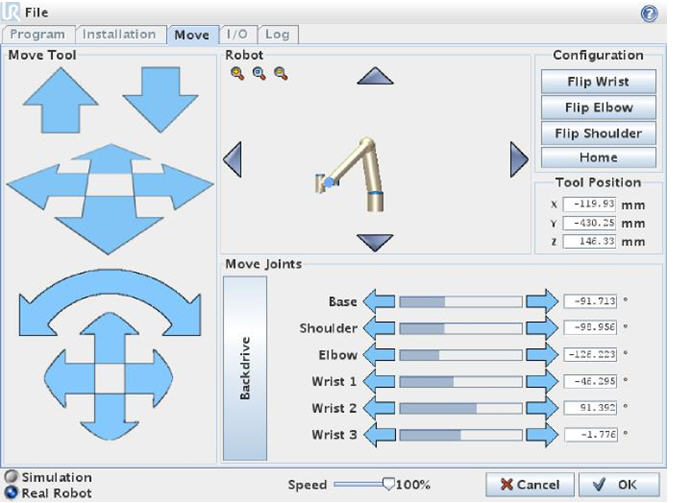
Task: Cancel the move dialog
Action: [530, 485]
